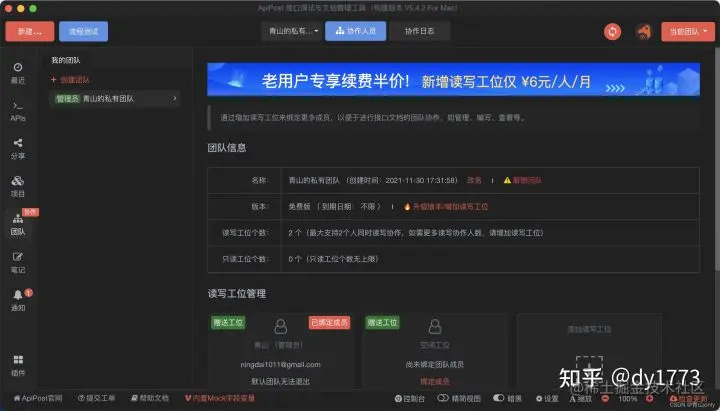Click the 读写工位管理 section heading

[237, 294]
